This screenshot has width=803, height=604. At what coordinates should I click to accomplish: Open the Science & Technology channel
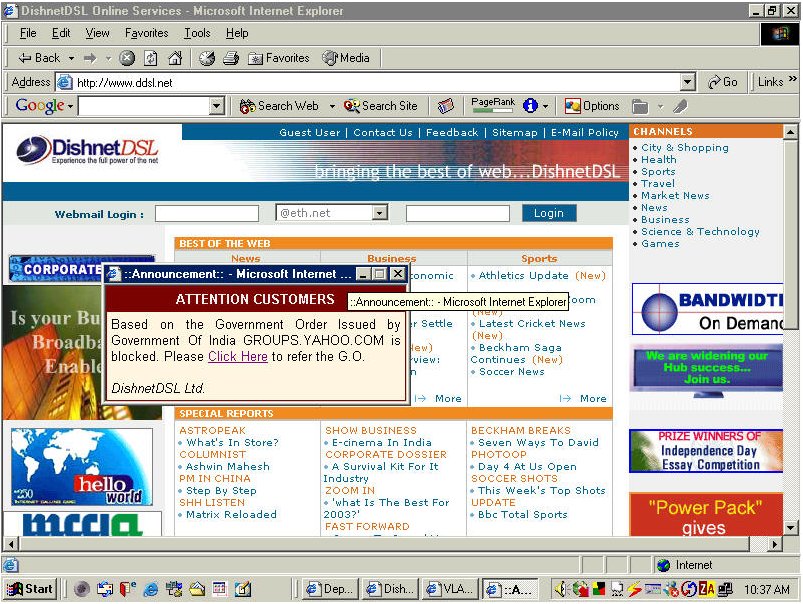point(700,232)
